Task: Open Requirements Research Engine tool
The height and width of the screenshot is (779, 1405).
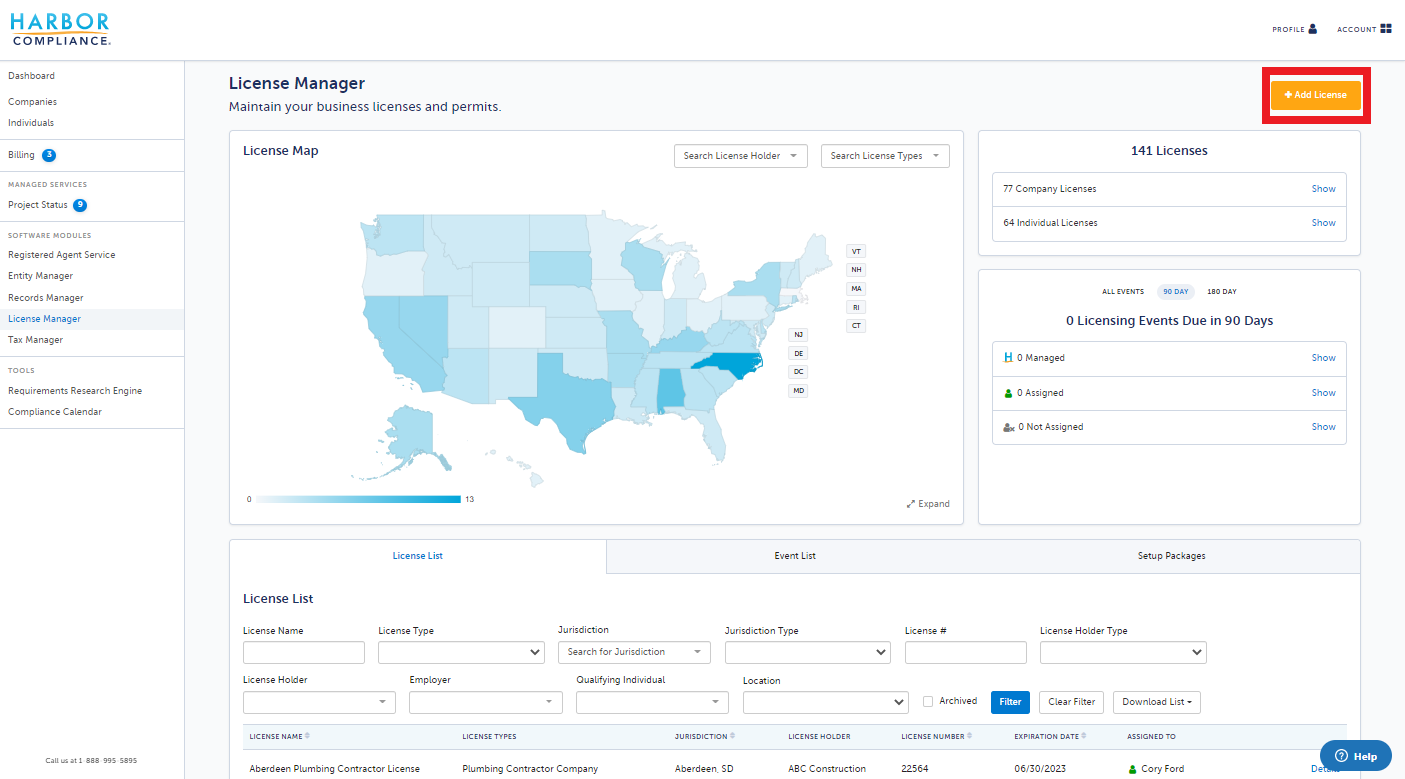Action: pyautogui.click(x=75, y=391)
